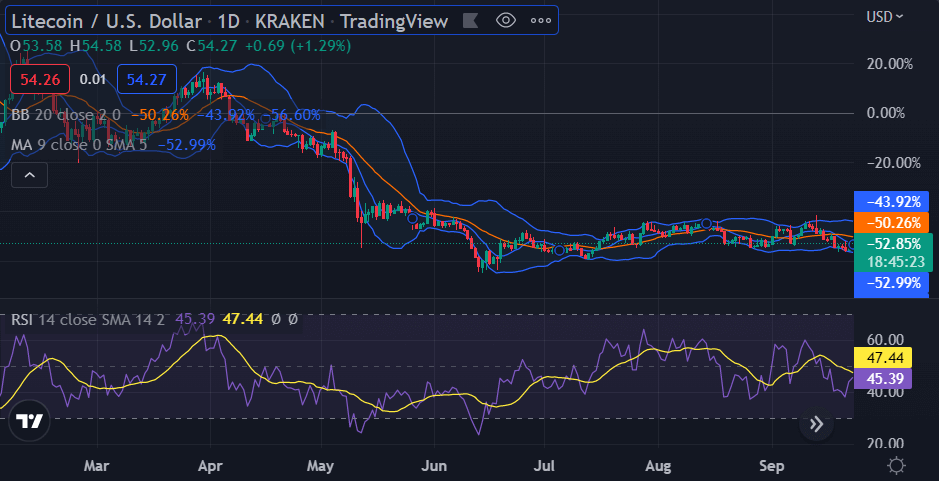Viewport: 939px width, 481px height.
Task: Click the -43.92% blue price scale label
Action: [891, 202]
